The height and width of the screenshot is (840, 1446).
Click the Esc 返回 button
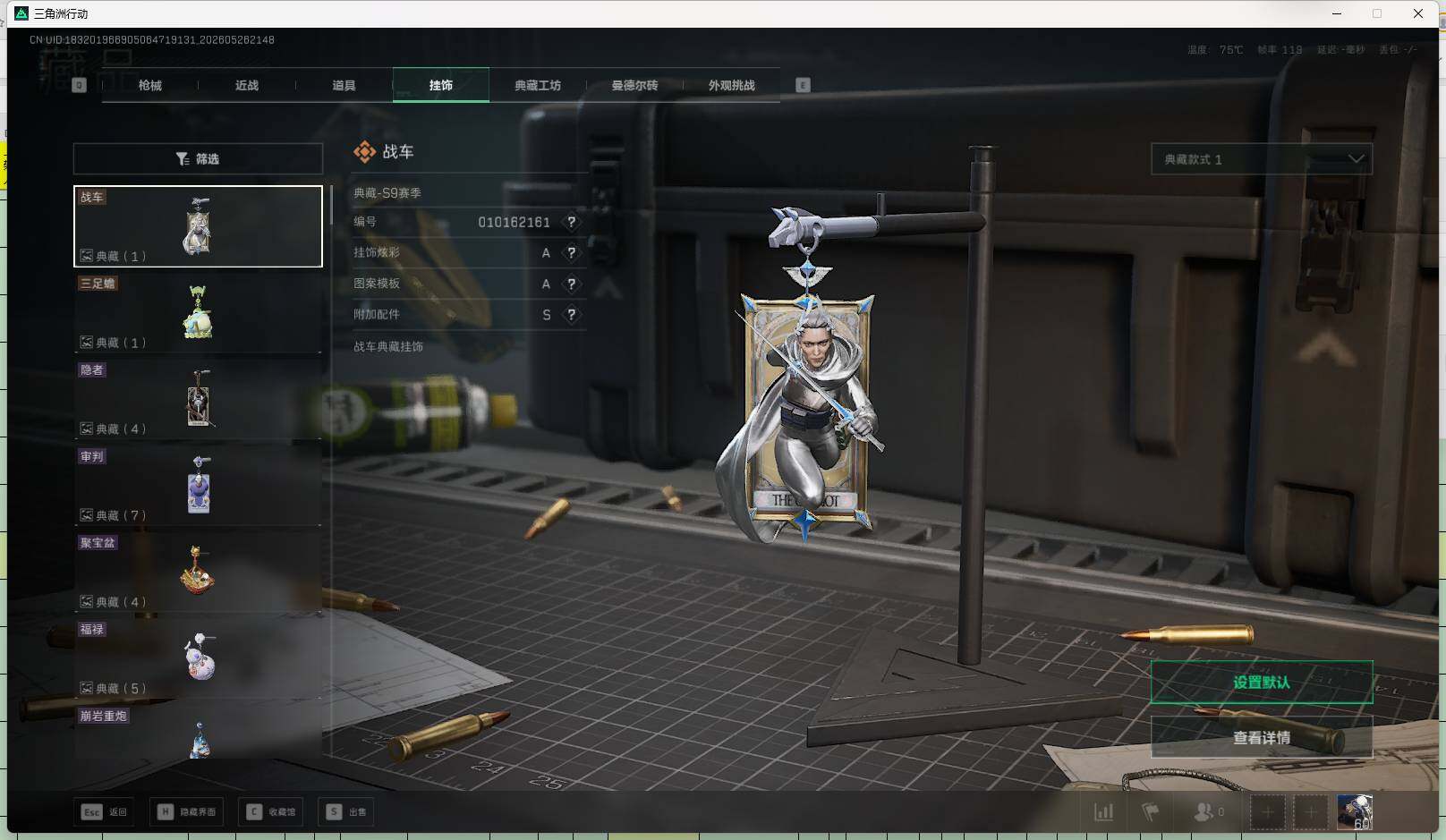coord(104,811)
